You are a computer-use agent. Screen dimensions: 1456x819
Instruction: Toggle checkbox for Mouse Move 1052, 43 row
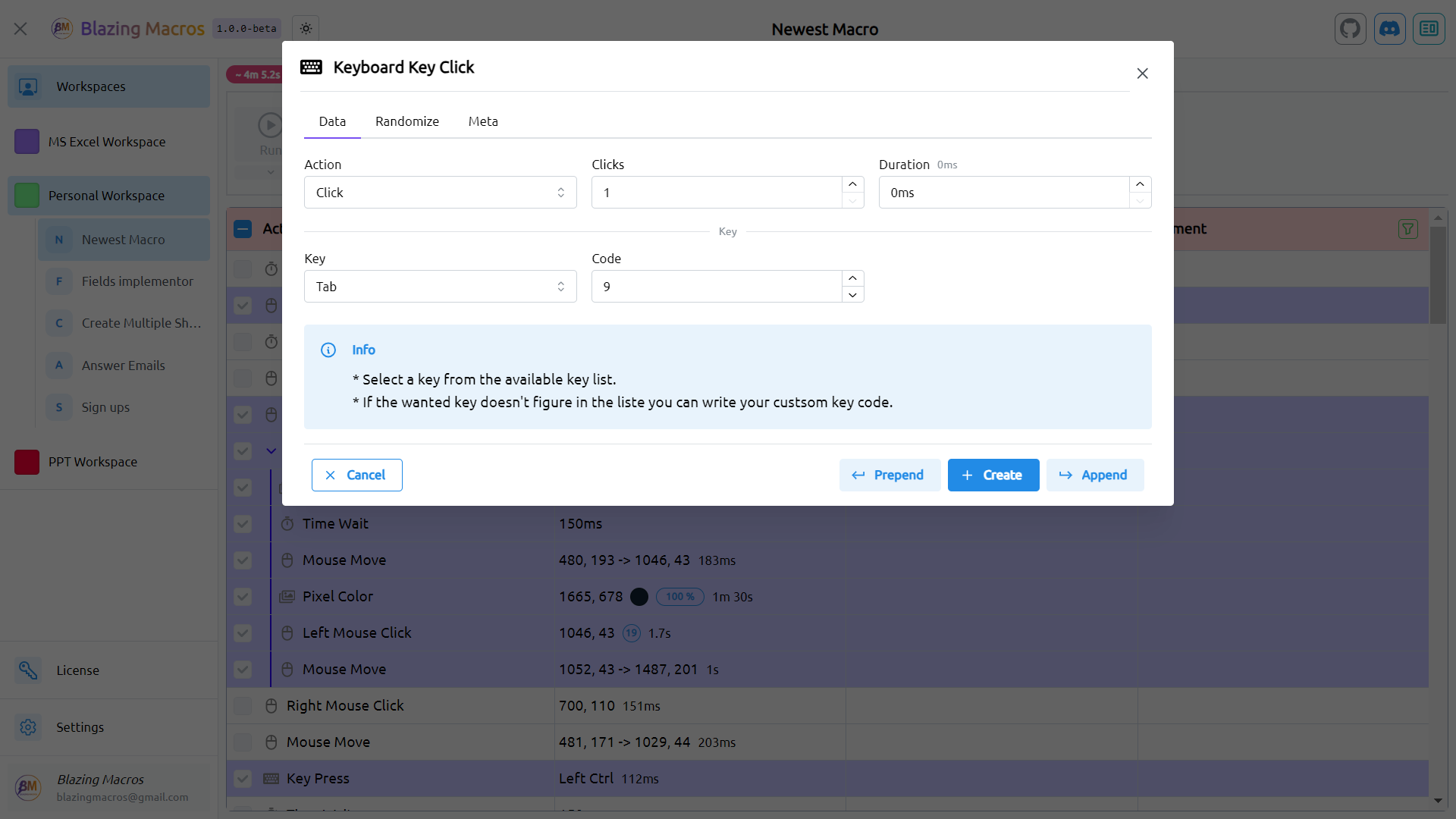pyautogui.click(x=243, y=670)
